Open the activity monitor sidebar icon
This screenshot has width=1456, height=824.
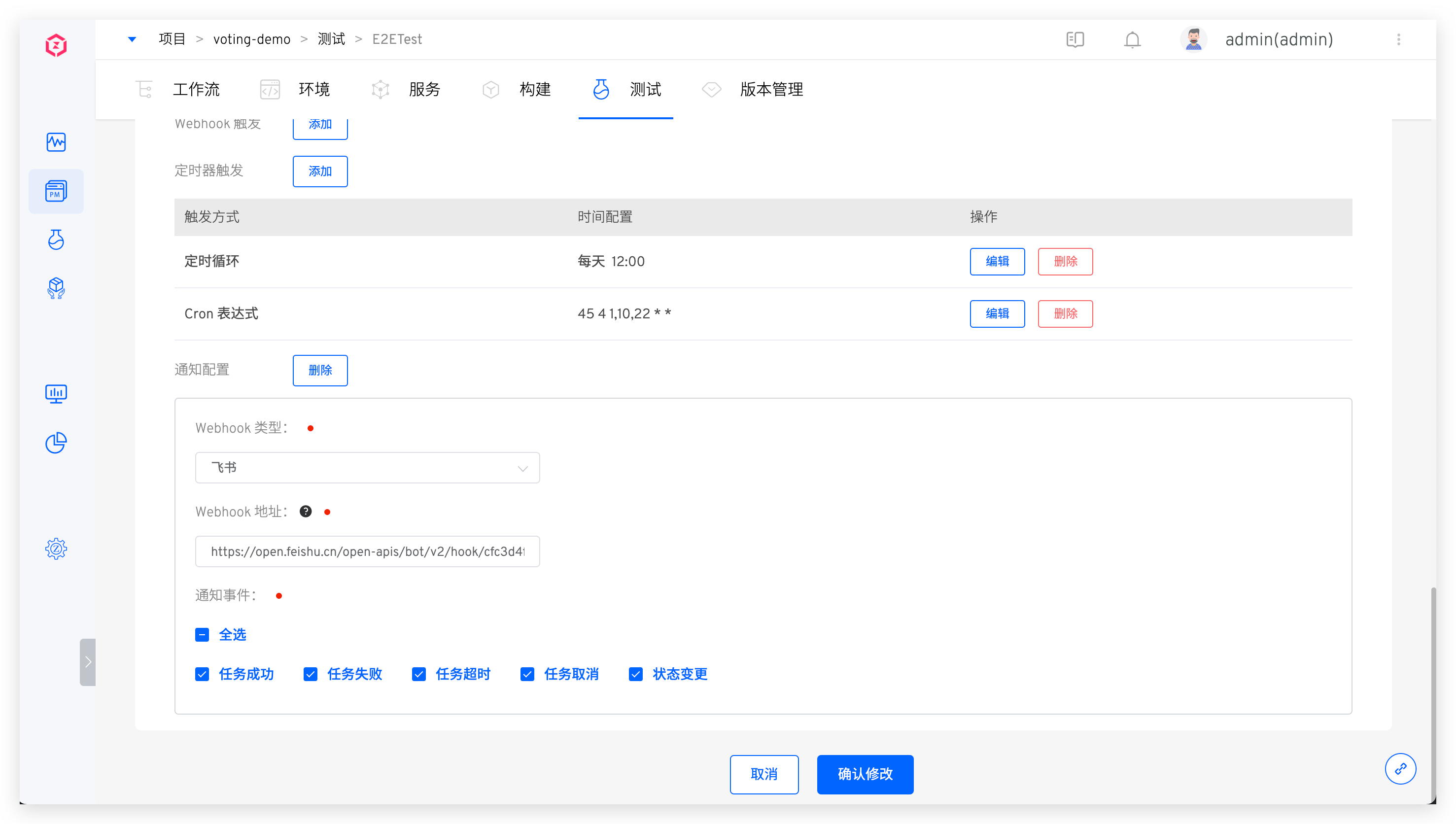pyautogui.click(x=56, y=142)
